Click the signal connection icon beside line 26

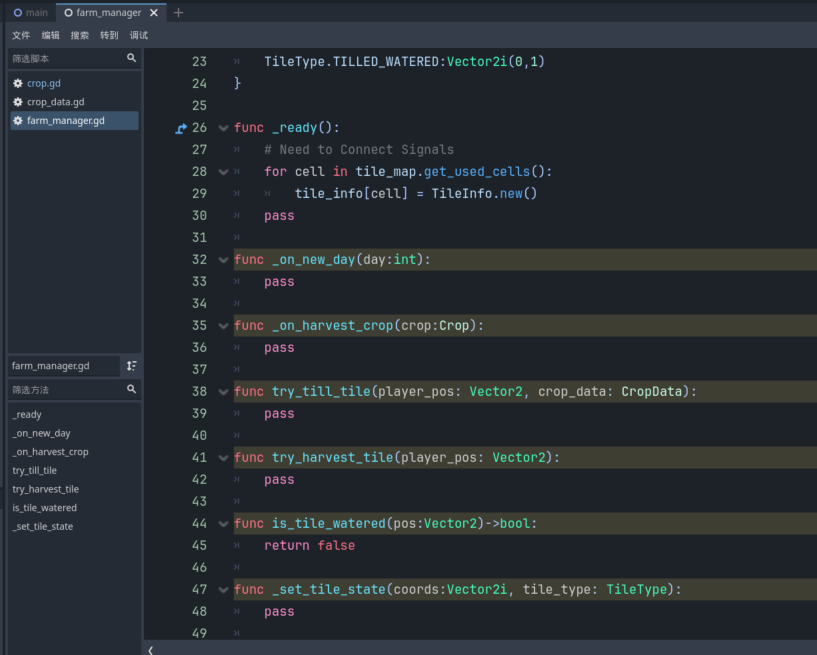[x=181, y=128]
